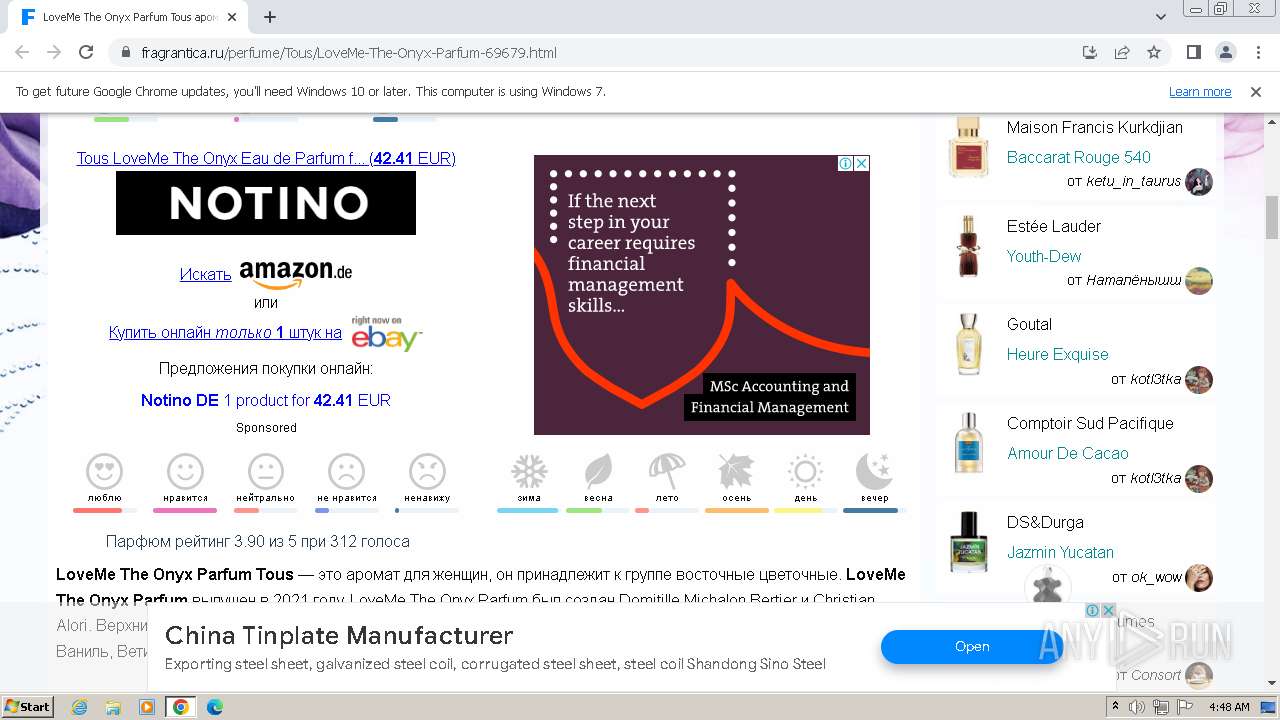Open Microsoft Edge from the taskbar
This screenshot has height=720, width=1280.
click(x=214, y=707)
